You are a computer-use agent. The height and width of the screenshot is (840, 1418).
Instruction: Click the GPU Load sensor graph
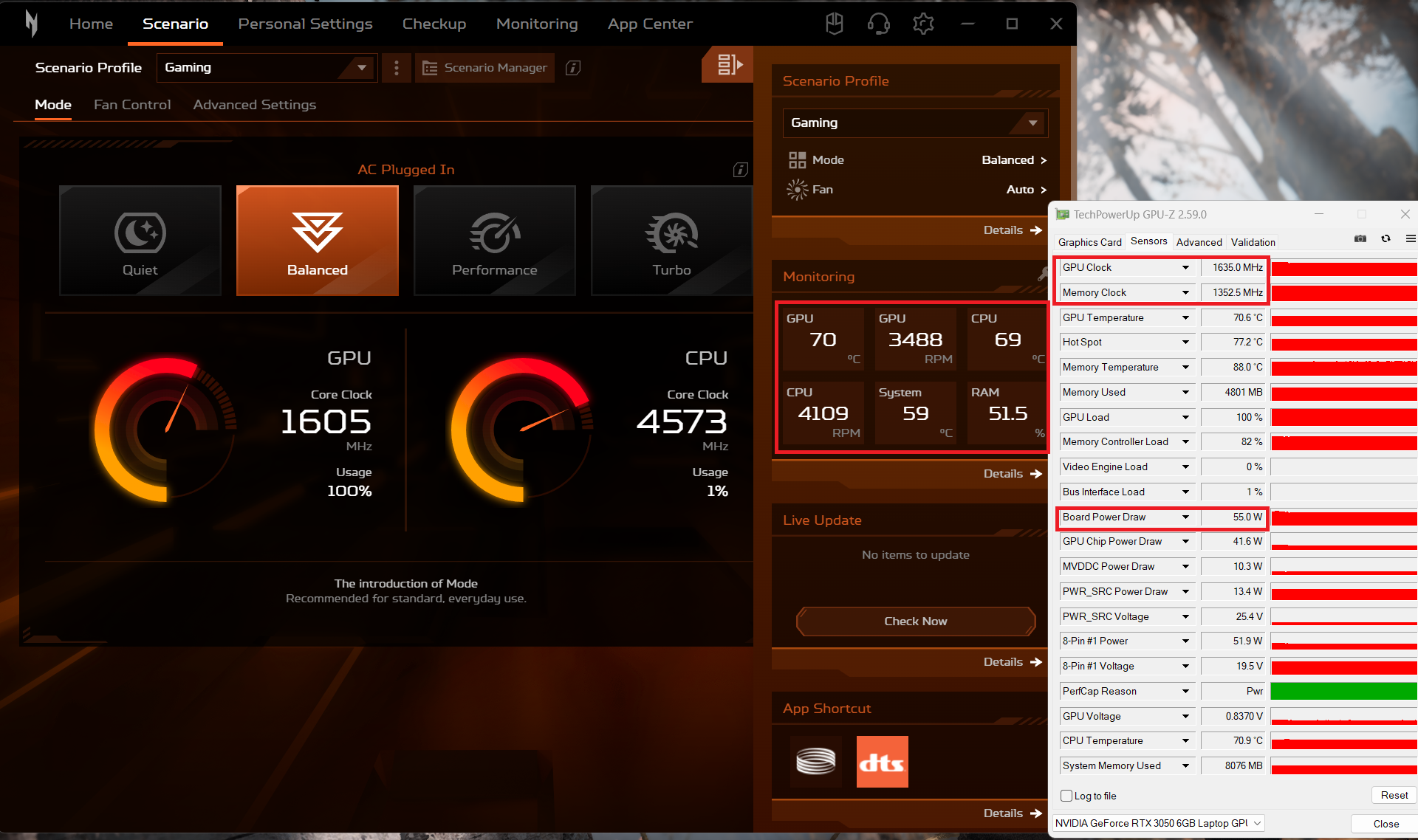(x=1344, y=418)
